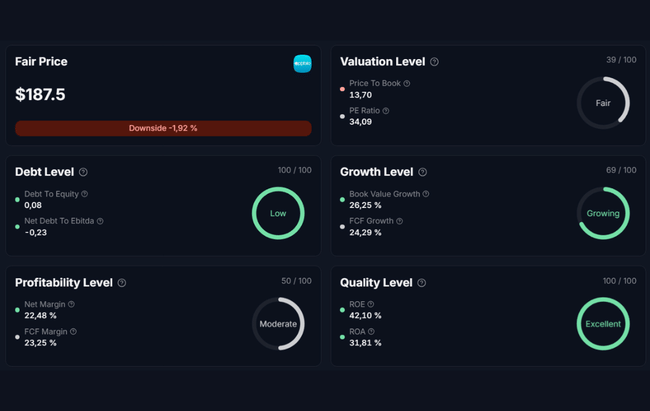
Task: Click the stock logo icon in Fair Price card
Action: (x=302, y=63)
